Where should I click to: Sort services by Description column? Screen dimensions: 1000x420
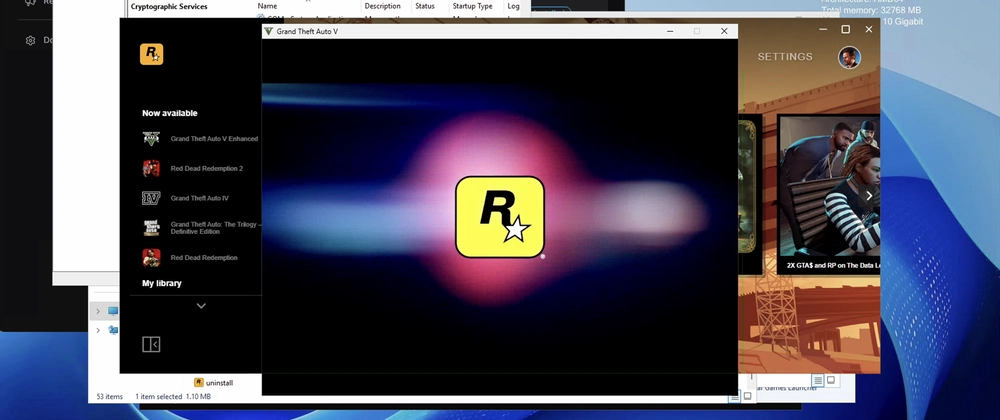[x=383, y=6]
